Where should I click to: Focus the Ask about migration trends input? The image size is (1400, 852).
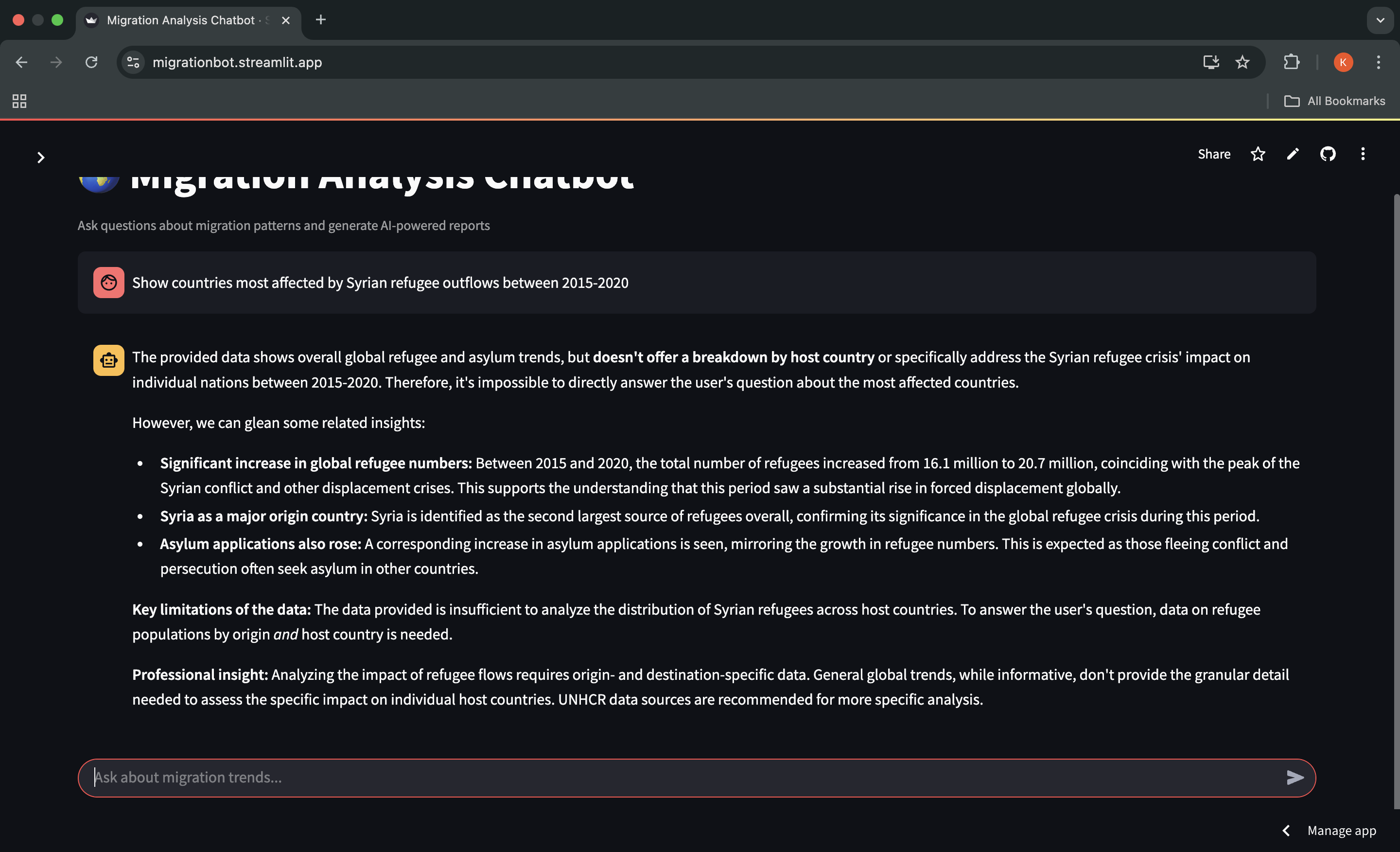pos(682,777)
